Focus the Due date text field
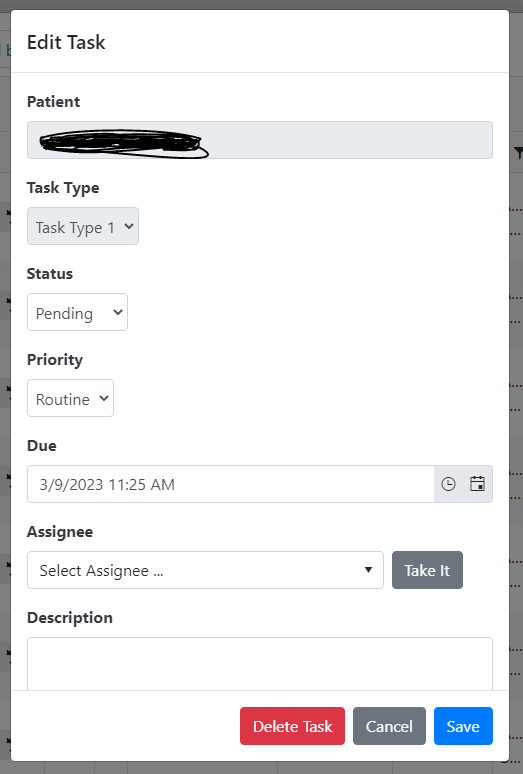This screenshot has width=523, height=774. click(231, 484)
